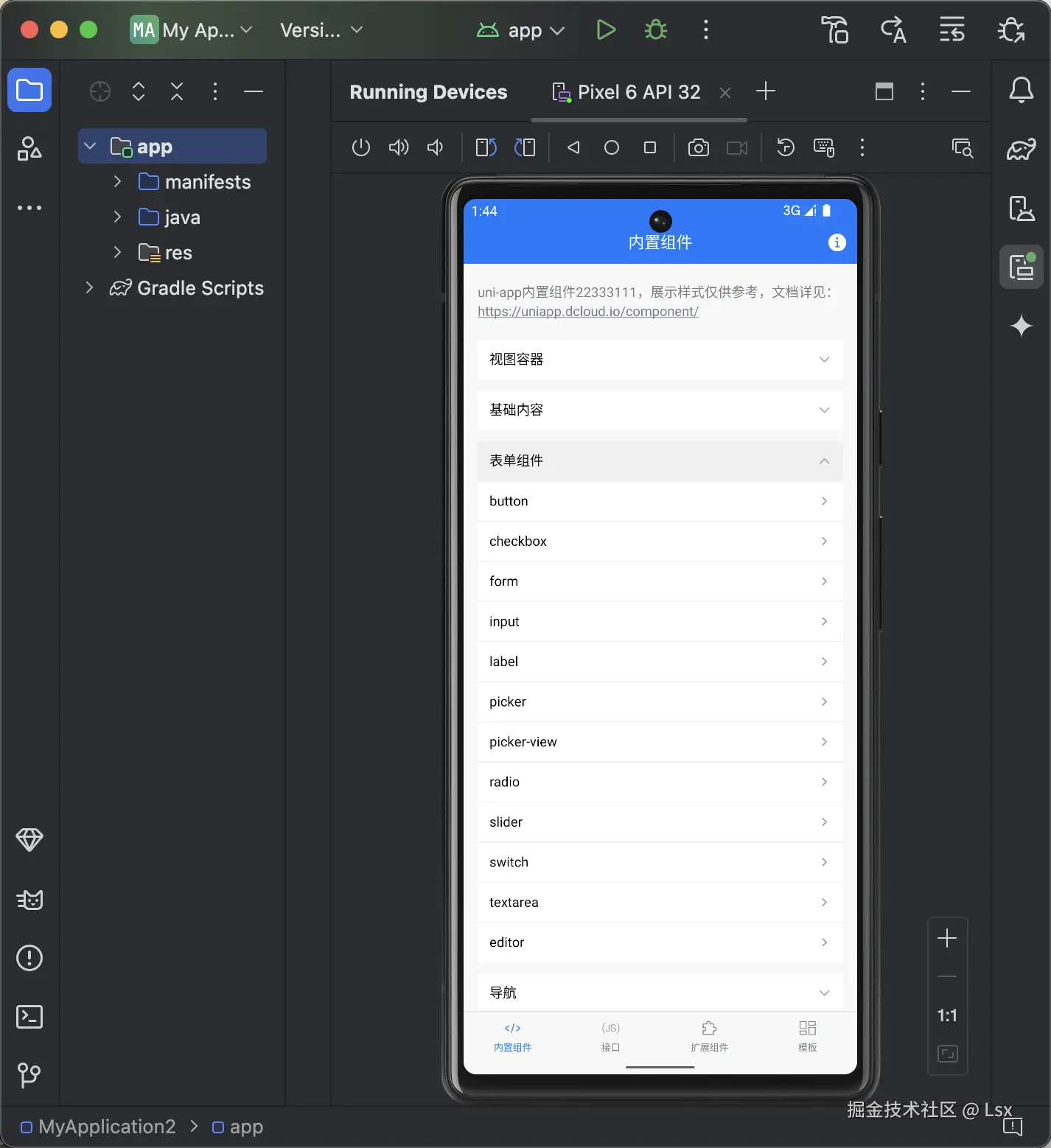The height and width of the screenshot is (1148, 1051).
Task: Set emulator zoom to 1:1
Action: (947, 1015)
